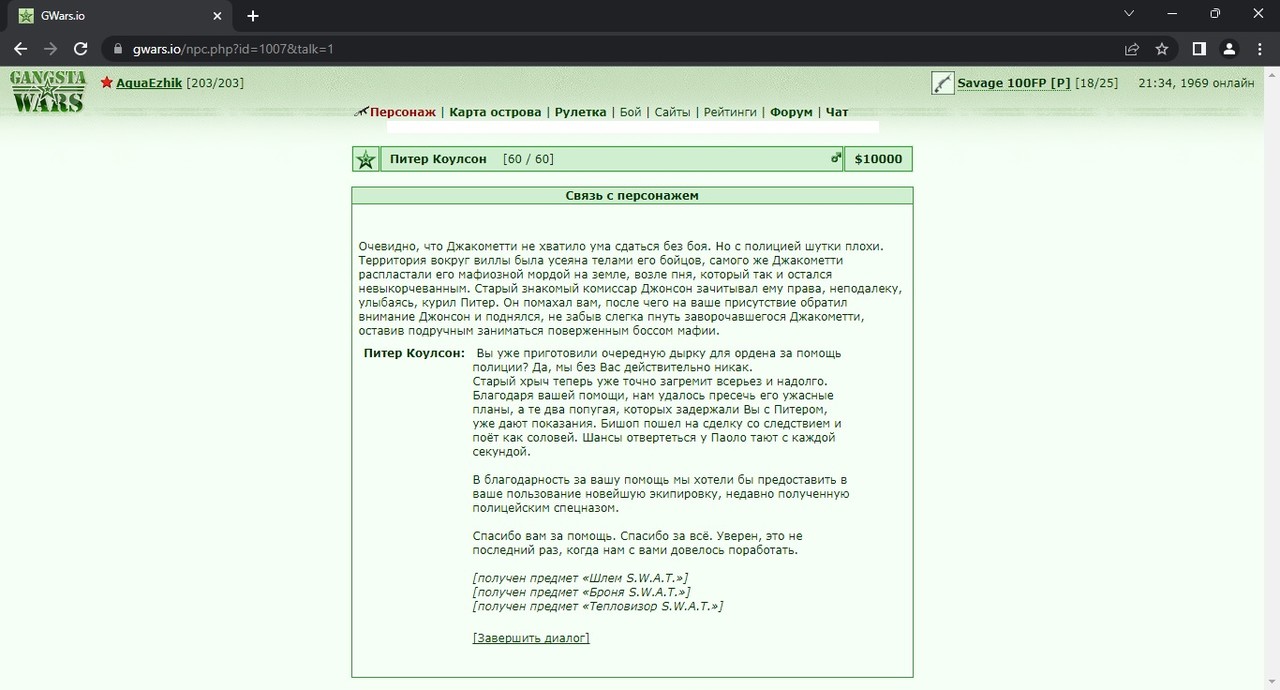The image size is (1280, 690).
Task: Click the site lock icon in address bar
Action: [x=119, y=48]
